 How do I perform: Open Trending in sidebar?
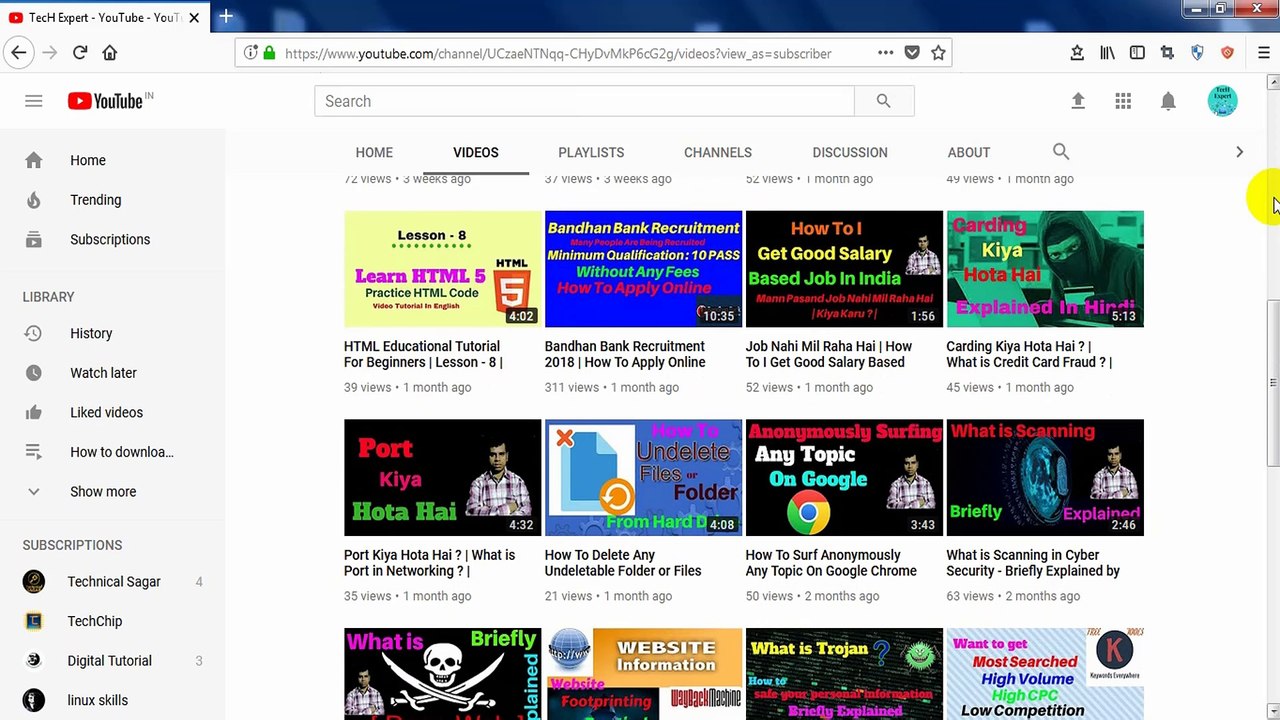[112, 200]
